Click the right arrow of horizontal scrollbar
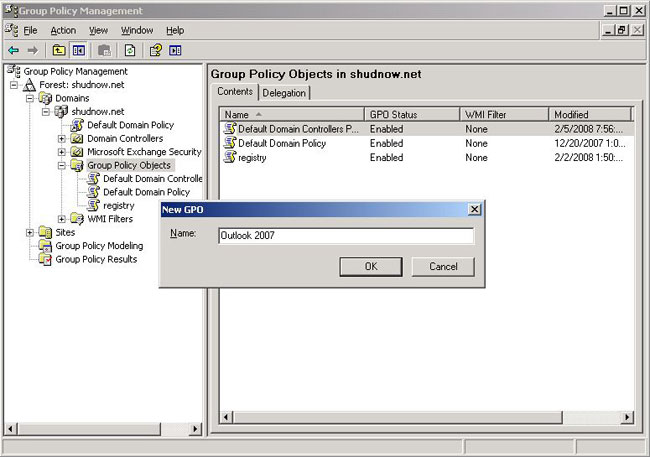 pyautogui.click(x=628, y=417)
